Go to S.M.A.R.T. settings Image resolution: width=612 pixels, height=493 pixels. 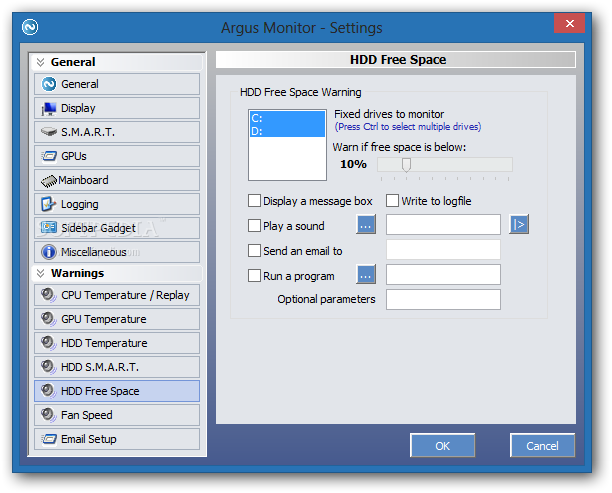pyautogui.click(x=117, y=132)
